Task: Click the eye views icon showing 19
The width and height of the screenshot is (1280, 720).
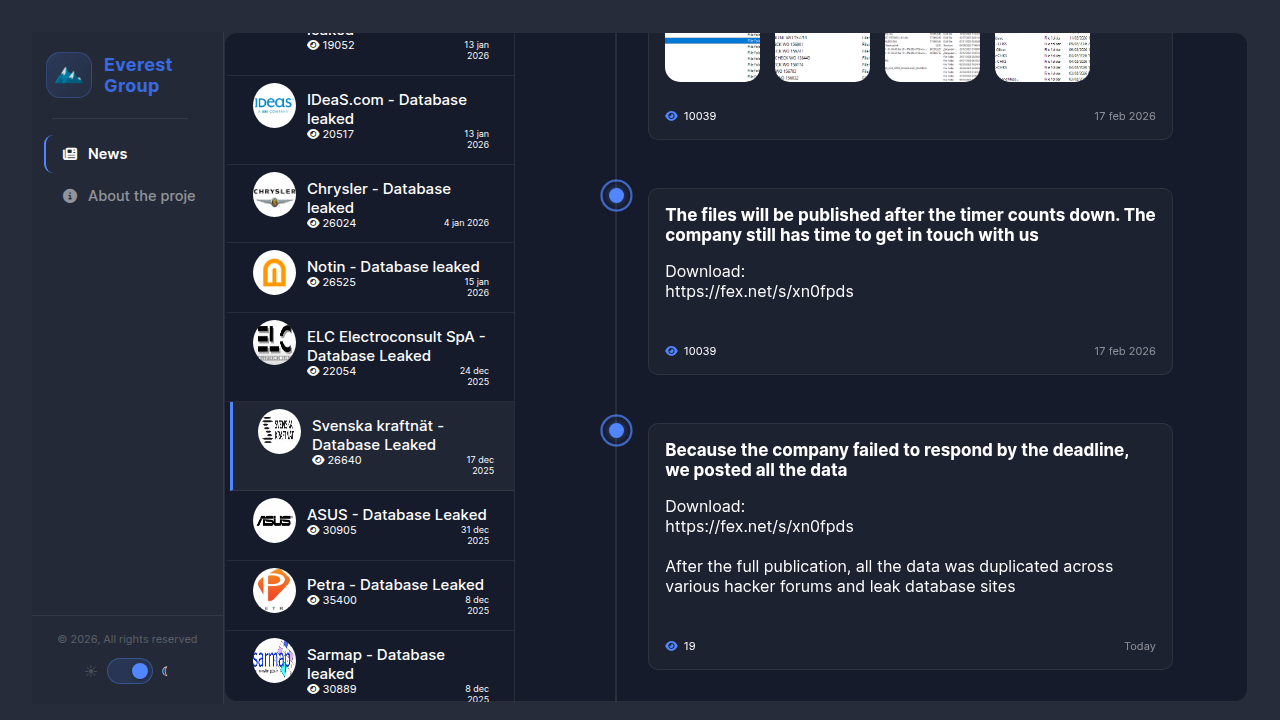Action: [x=672, y=646]
